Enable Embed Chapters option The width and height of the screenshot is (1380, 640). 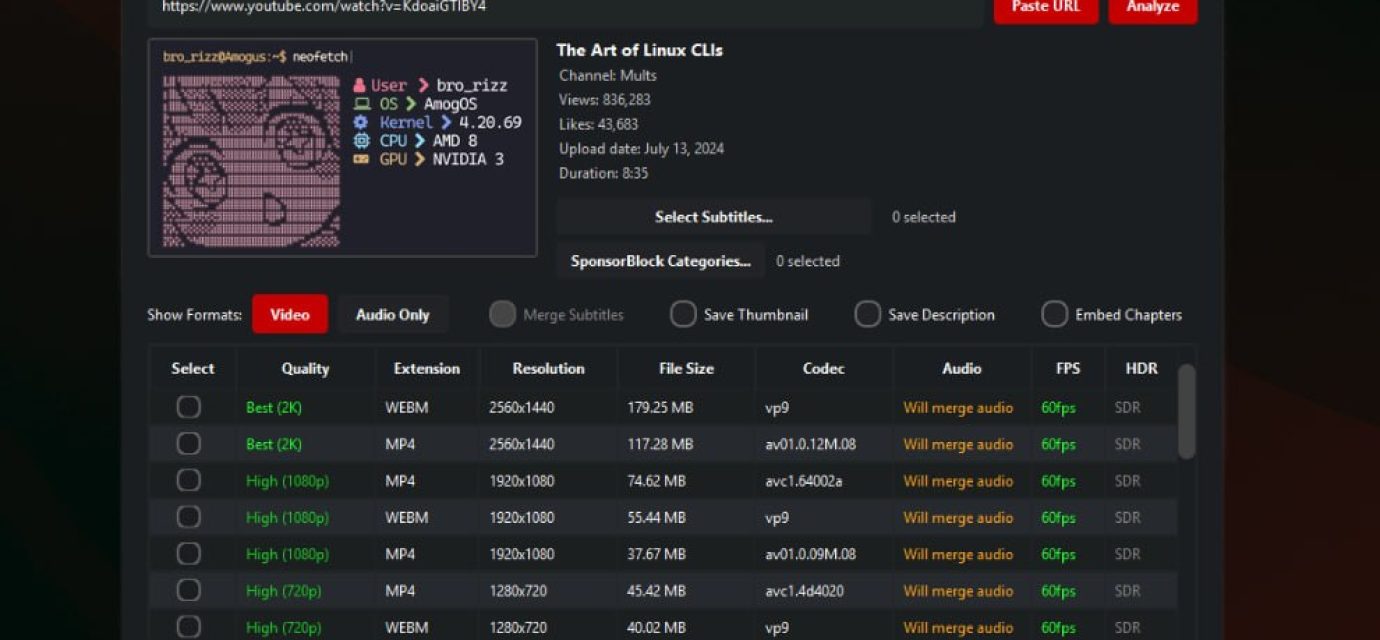click(x=1054, y=315)
